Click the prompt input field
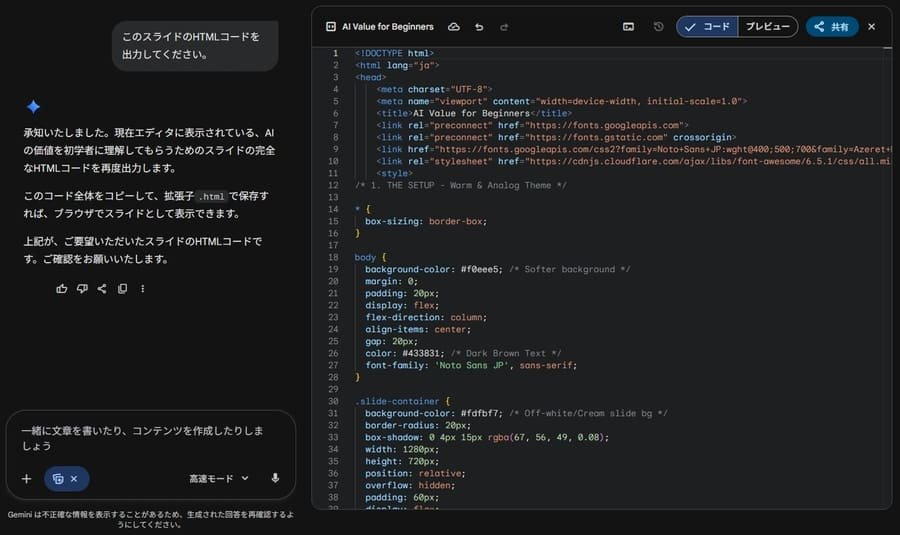The image size is (900, 535). click(x=143, y=438)
